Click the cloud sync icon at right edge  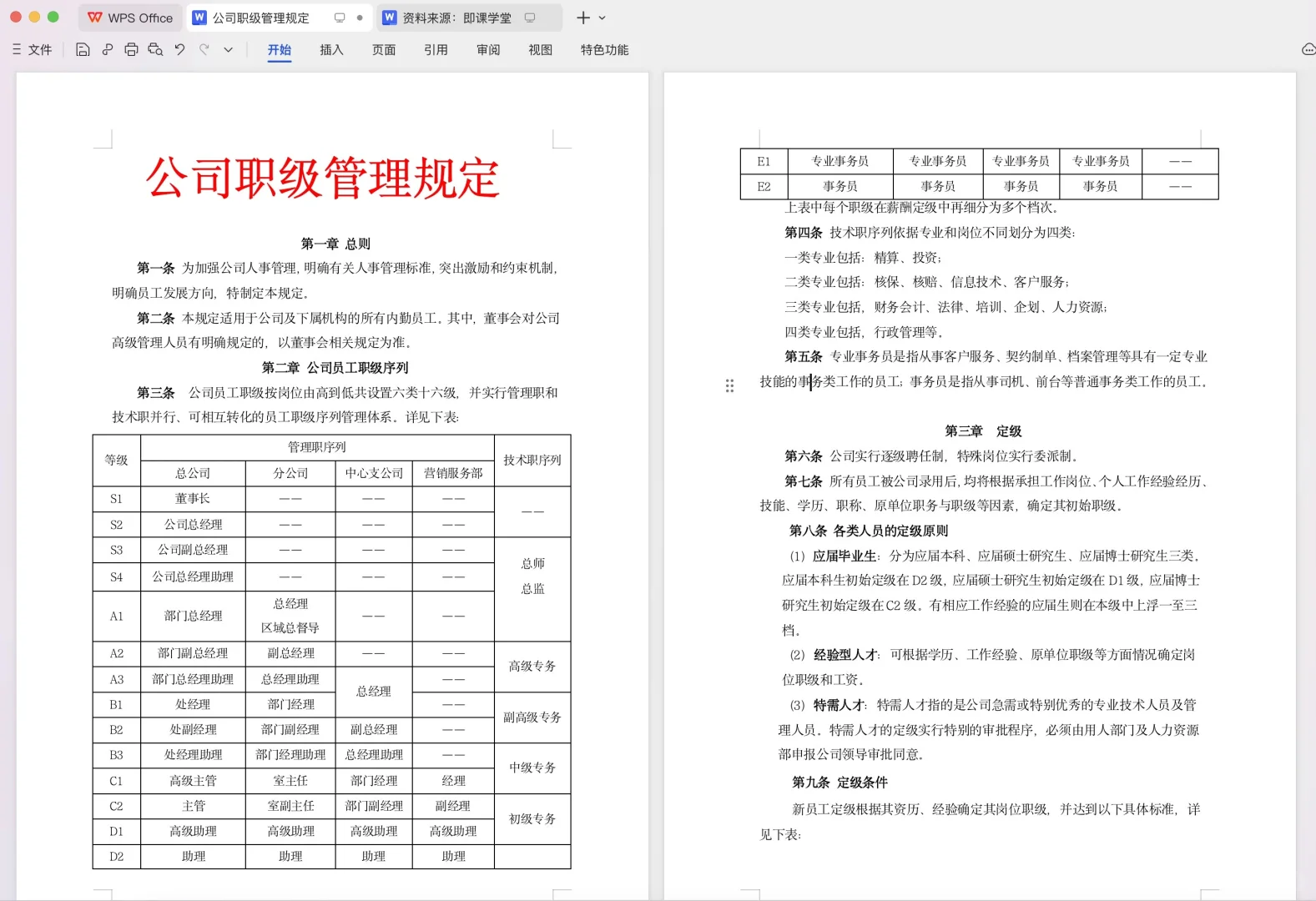1308,50
